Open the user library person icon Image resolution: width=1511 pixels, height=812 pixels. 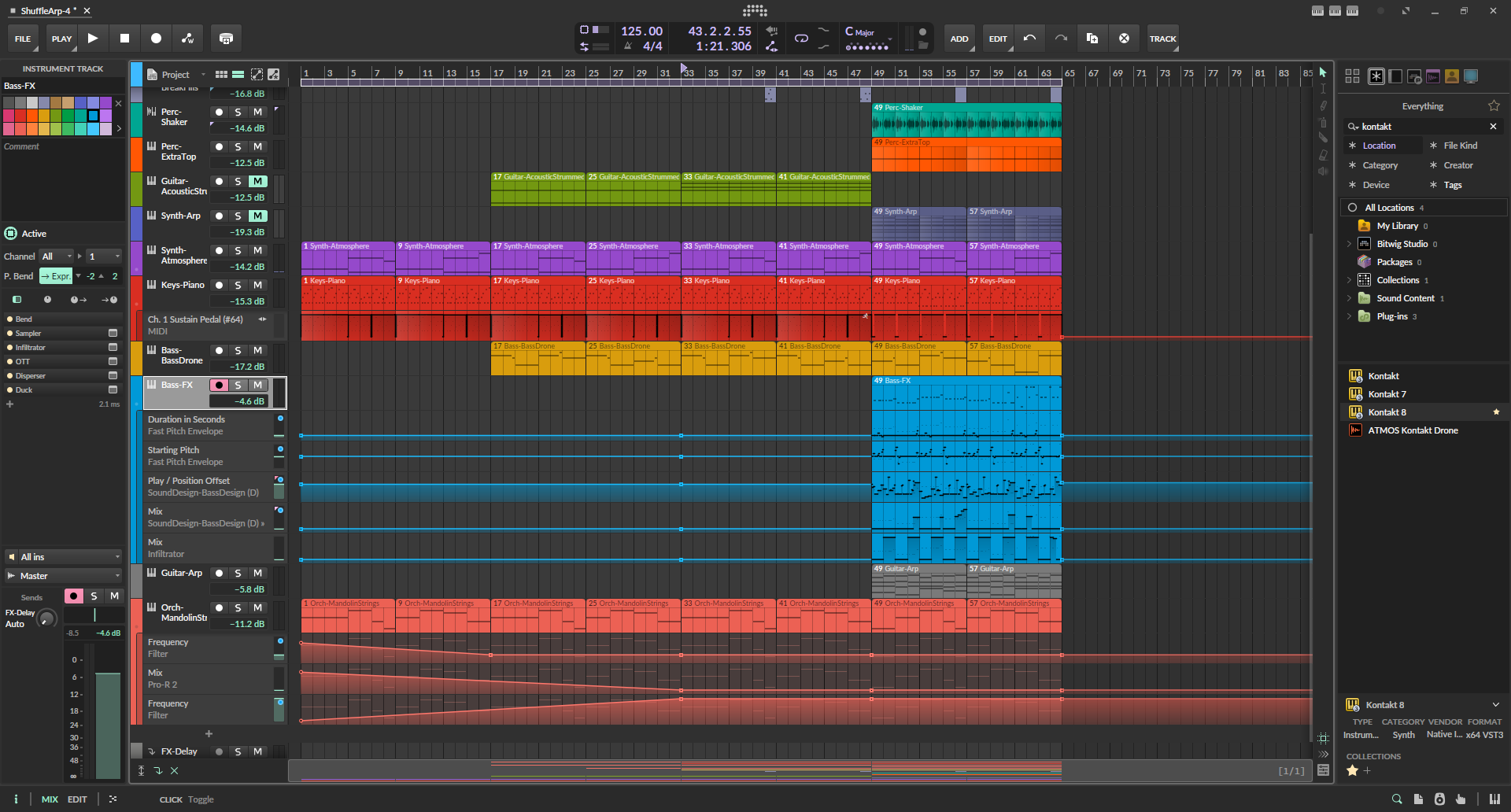(x=1451, y=76)
